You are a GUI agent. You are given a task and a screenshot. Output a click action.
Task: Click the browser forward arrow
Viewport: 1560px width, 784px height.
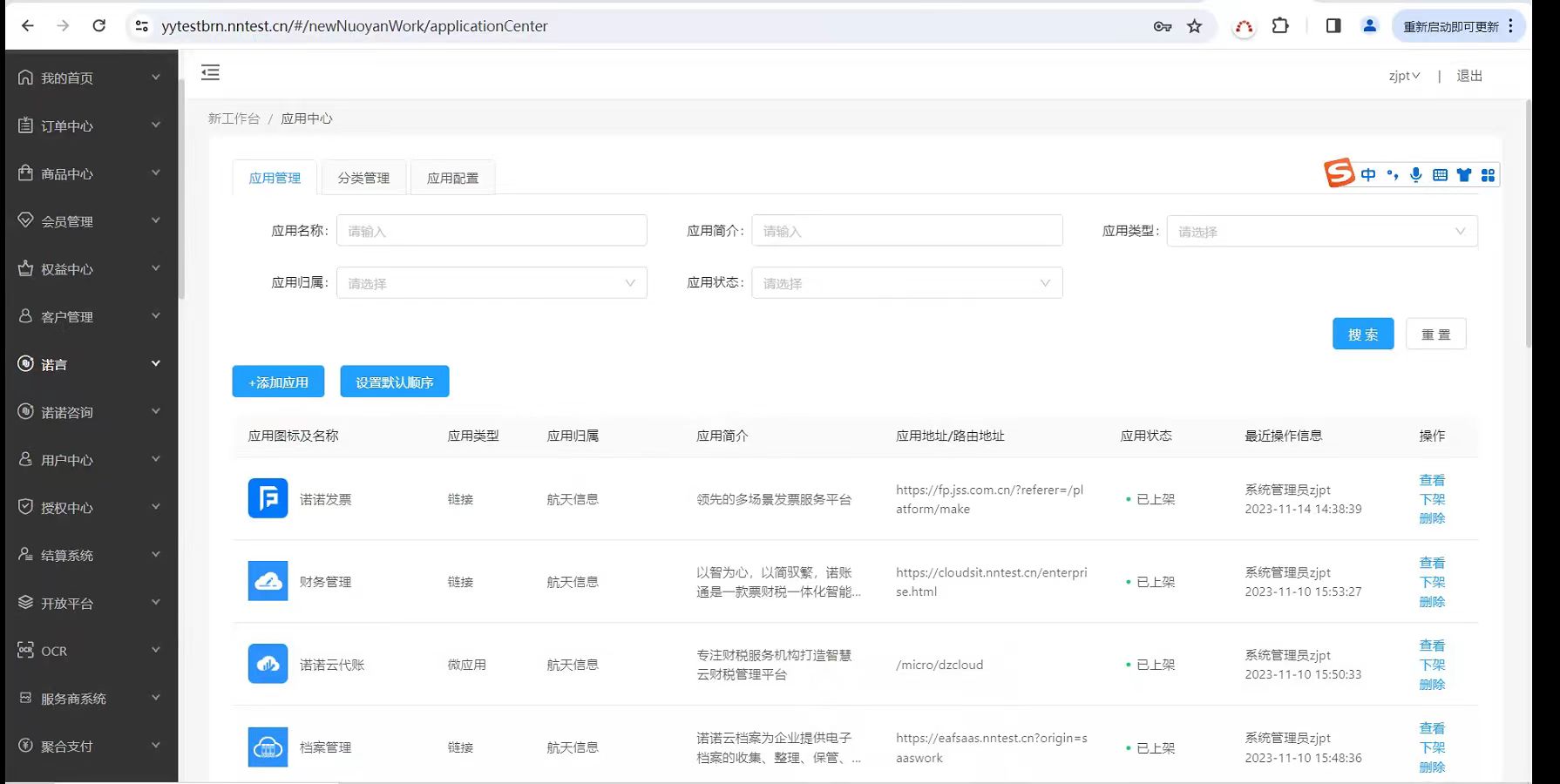[63, 26]
